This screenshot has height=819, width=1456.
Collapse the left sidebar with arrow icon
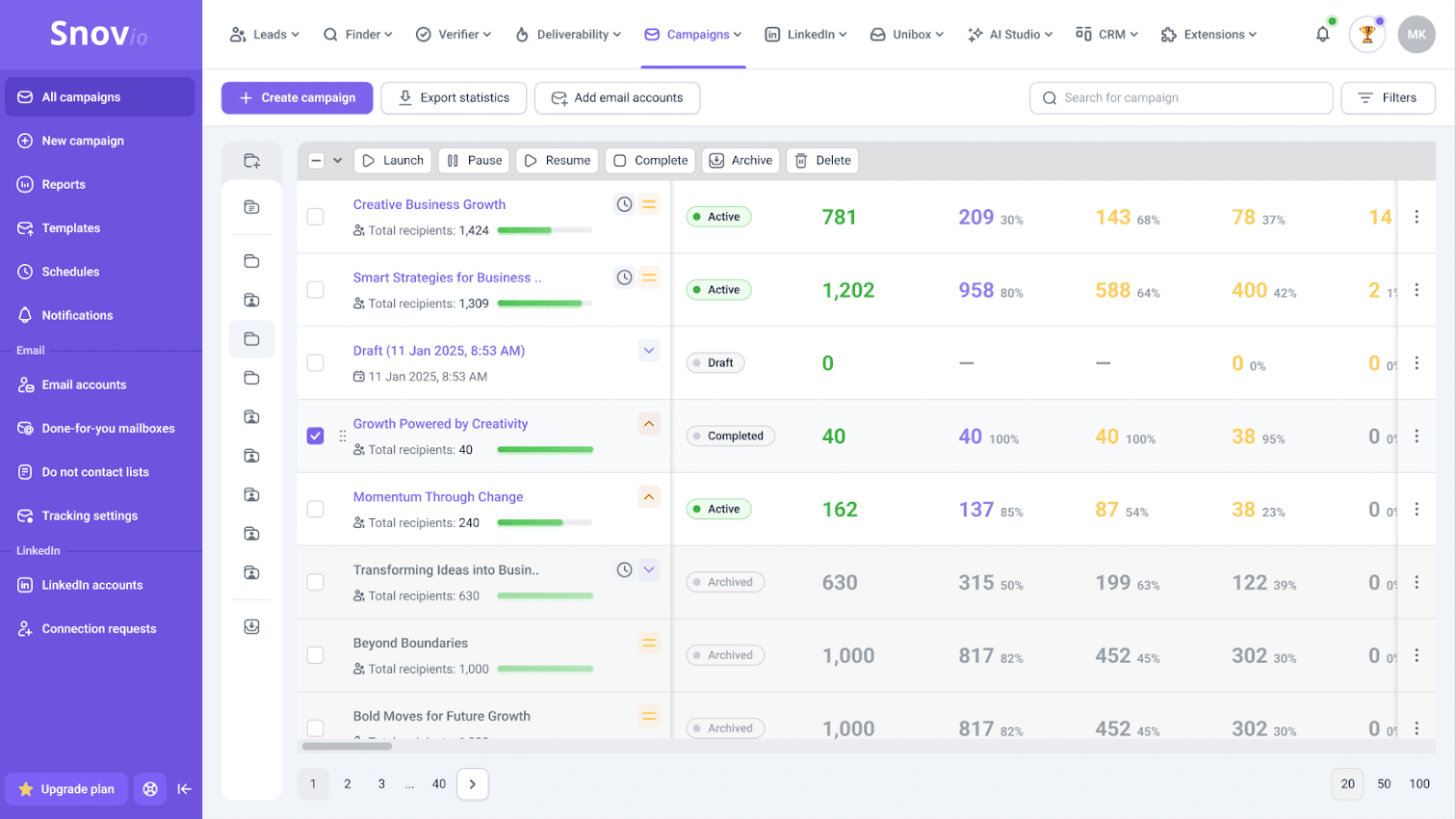[x=185, y=789]
